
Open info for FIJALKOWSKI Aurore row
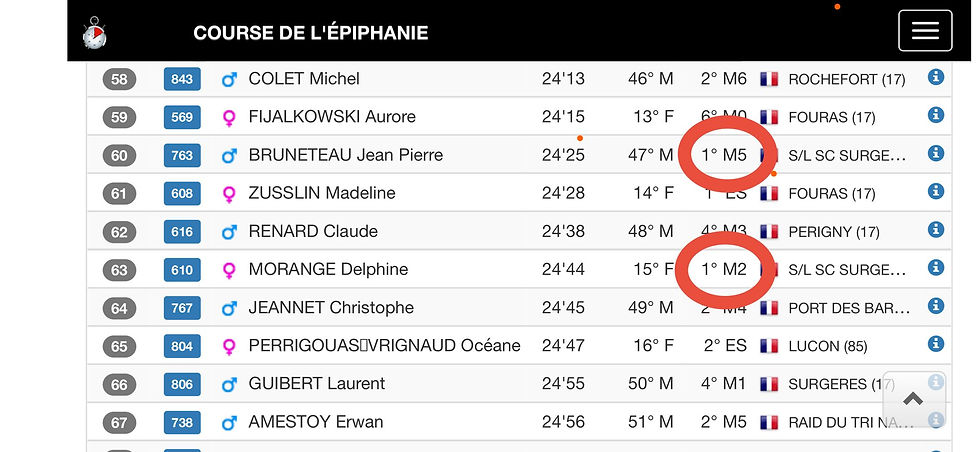tap(936, 115)
